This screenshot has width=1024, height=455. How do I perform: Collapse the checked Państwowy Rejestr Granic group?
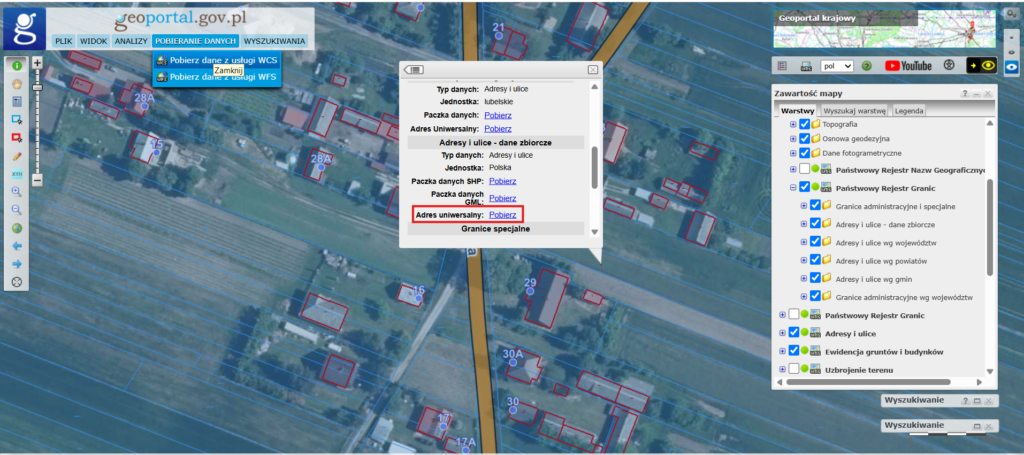coord(793,187)
